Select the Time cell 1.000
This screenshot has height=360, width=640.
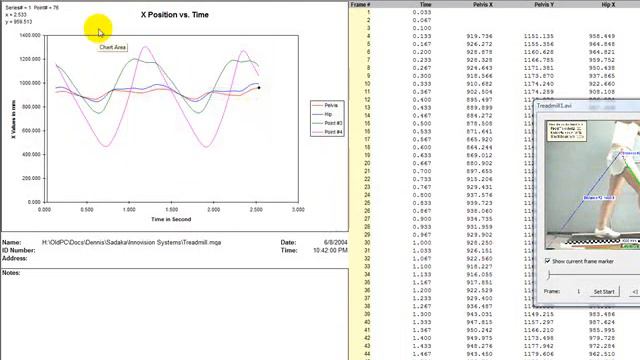422,242
